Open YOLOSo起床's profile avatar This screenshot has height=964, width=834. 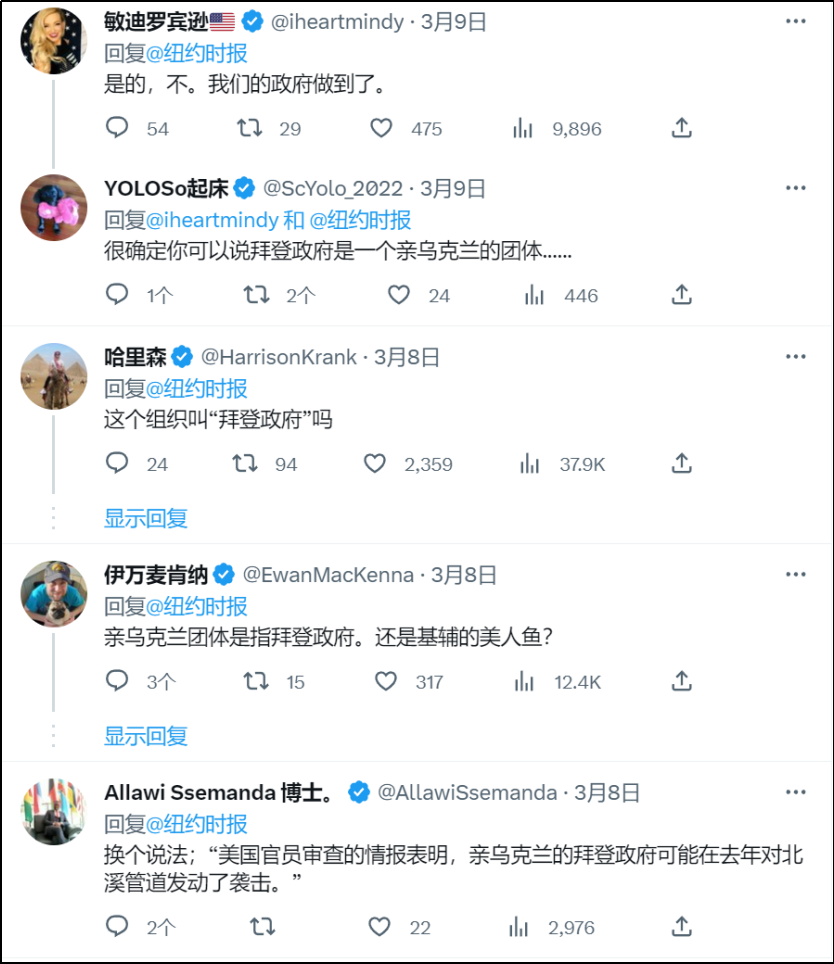pos(54,208)
